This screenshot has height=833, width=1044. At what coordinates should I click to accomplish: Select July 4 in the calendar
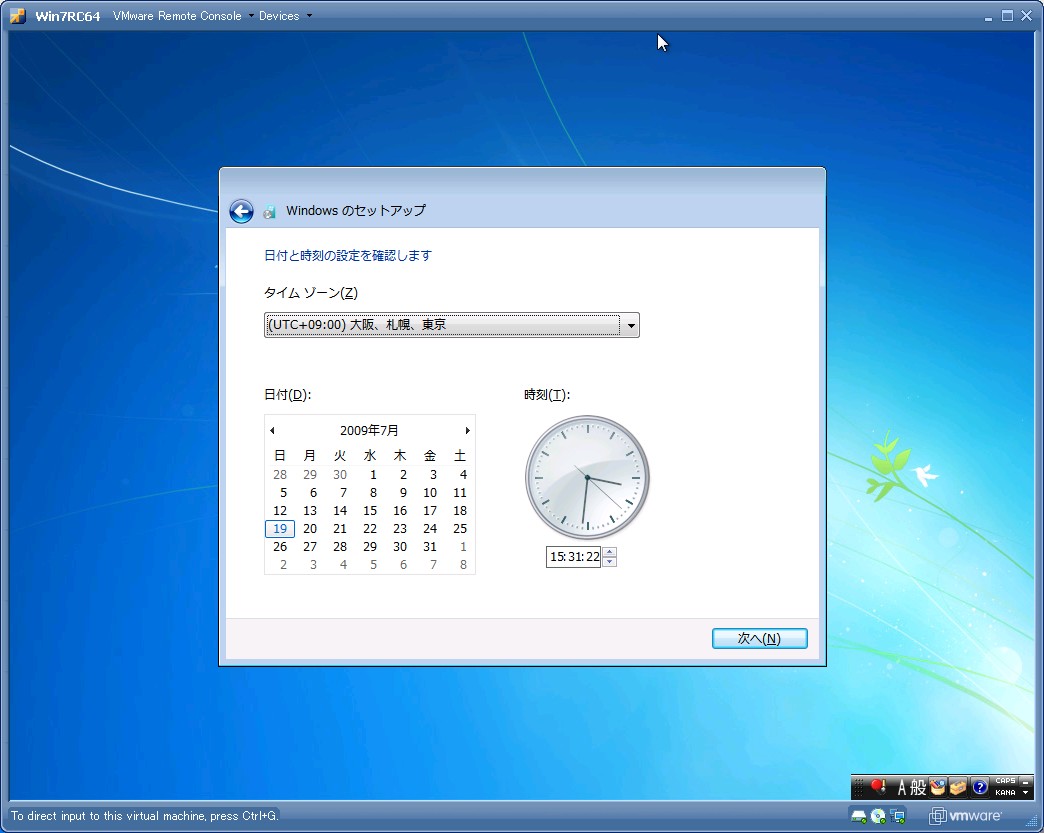coord(463,475)
